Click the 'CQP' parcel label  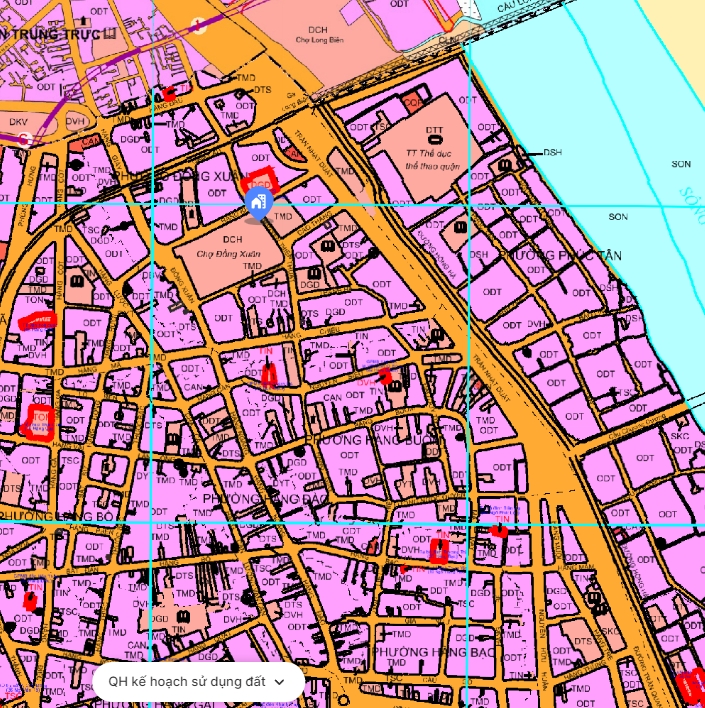pyautogui.click(x=413, y=102)
